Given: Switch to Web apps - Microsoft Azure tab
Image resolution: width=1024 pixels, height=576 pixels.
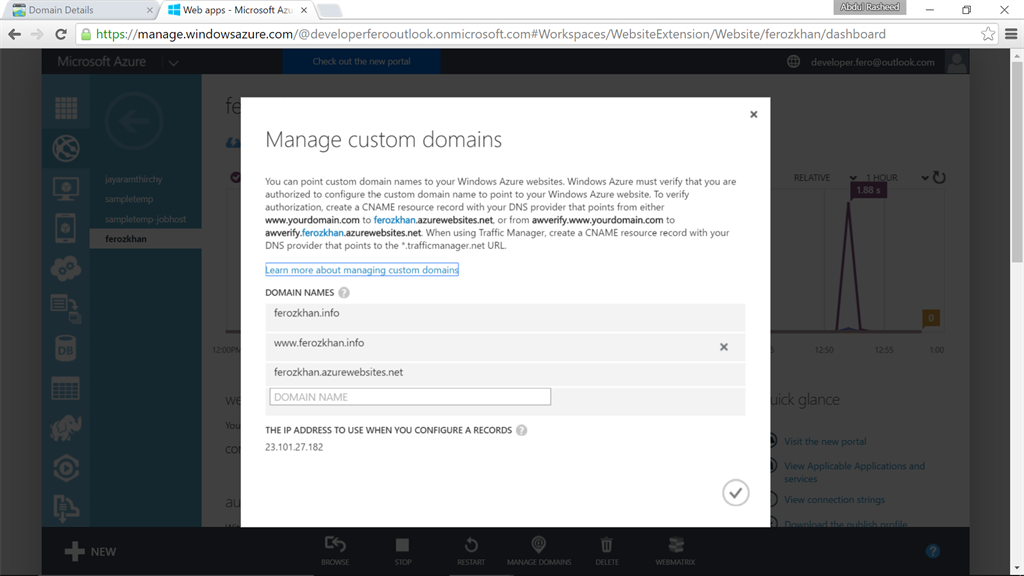Looking at the screenshot, I should click(x=236, y=10).
